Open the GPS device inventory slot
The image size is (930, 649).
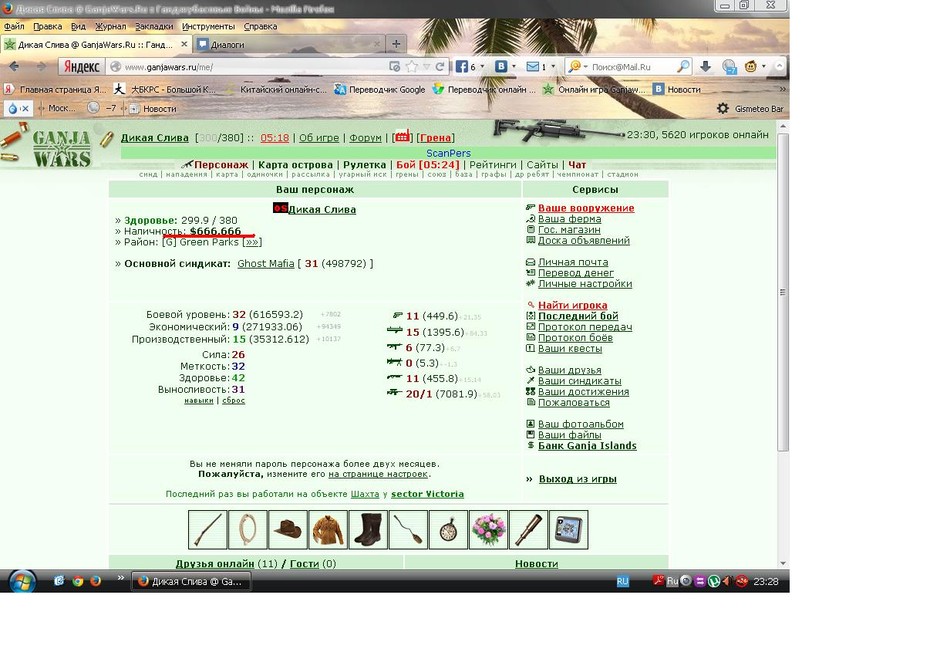[x=569, y=529]
